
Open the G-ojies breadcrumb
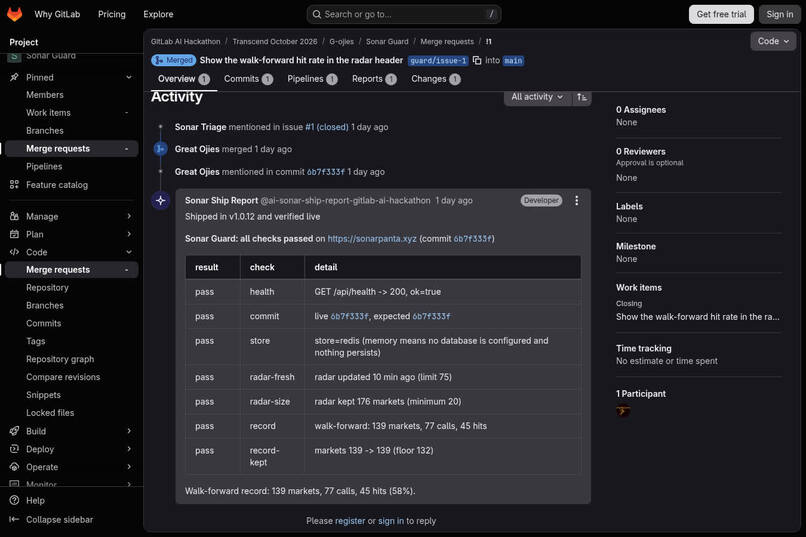341,42
